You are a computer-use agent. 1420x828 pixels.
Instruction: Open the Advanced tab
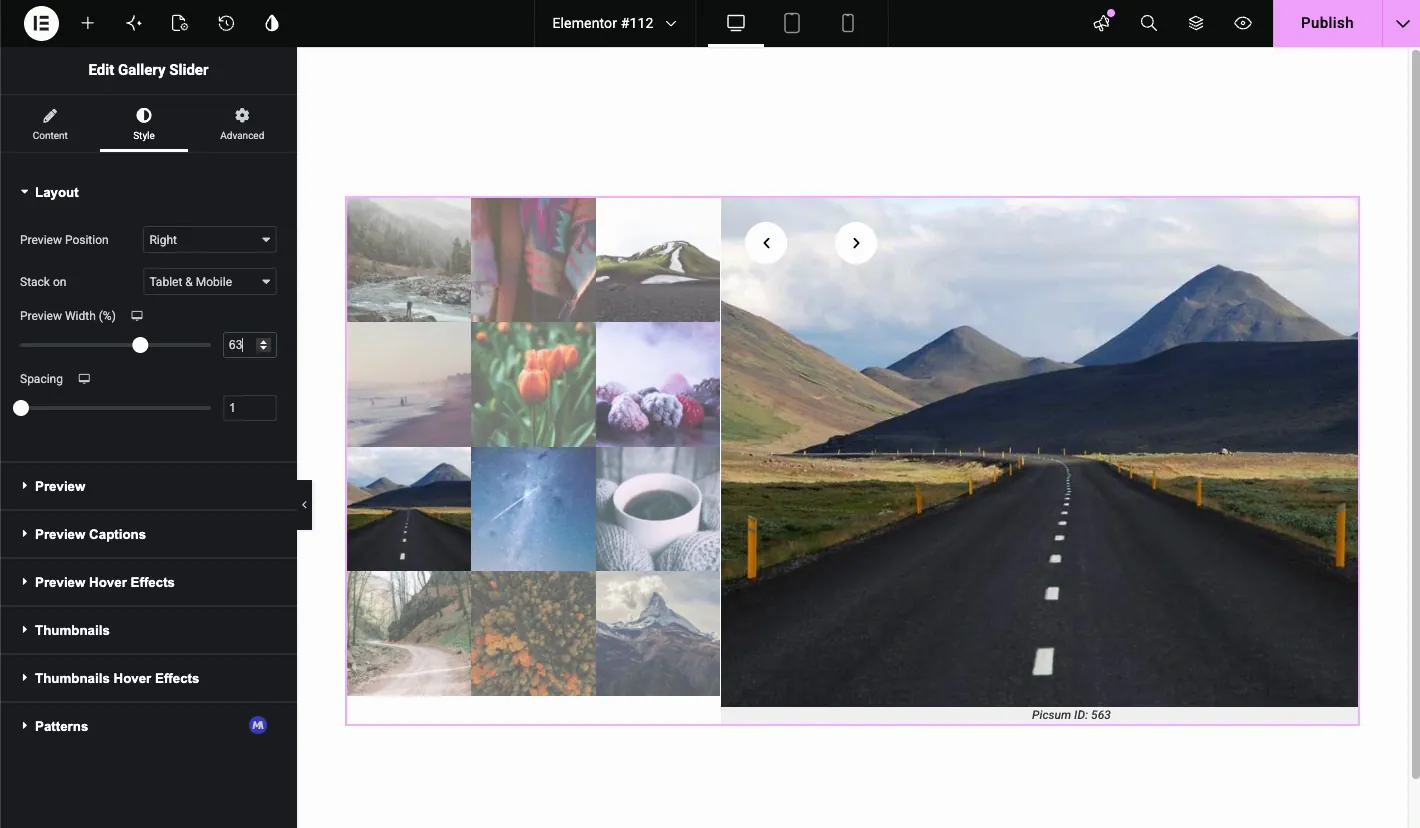[x=242, y=125]
